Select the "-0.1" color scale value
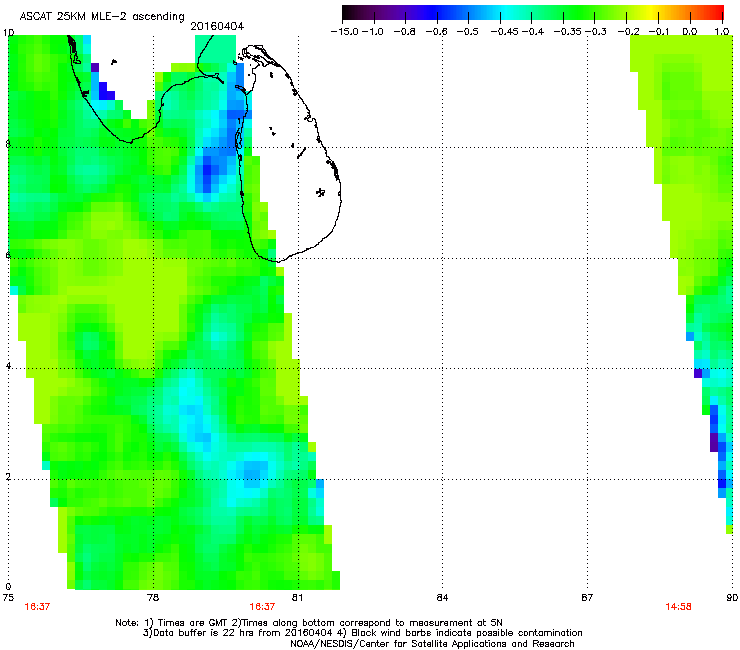 pyautogui.click(x=659, y=32)
